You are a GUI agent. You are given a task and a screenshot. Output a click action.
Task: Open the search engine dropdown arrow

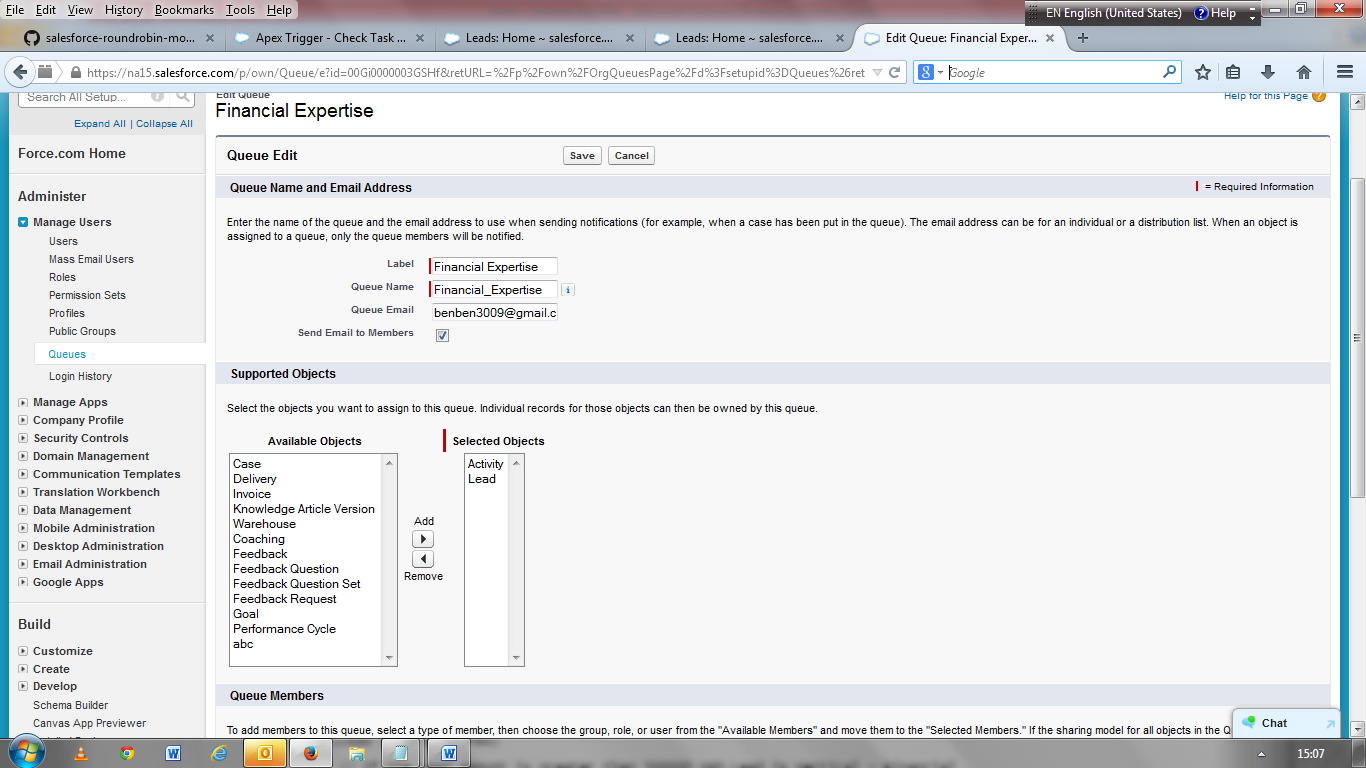pyautogui.click(x=940, y=72)
